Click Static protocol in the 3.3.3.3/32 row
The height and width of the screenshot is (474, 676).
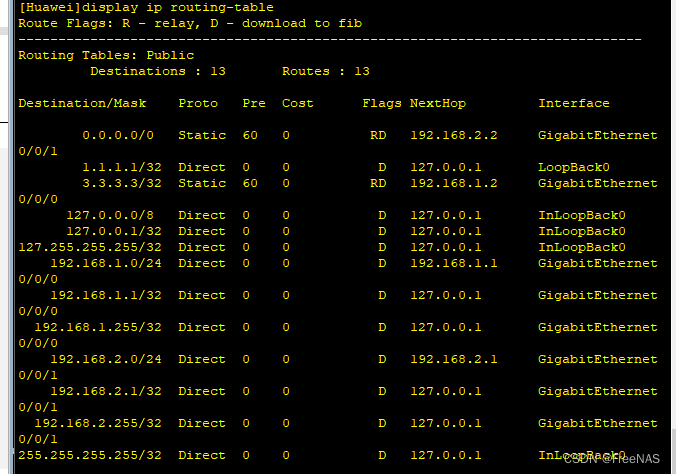click(202, 183)
